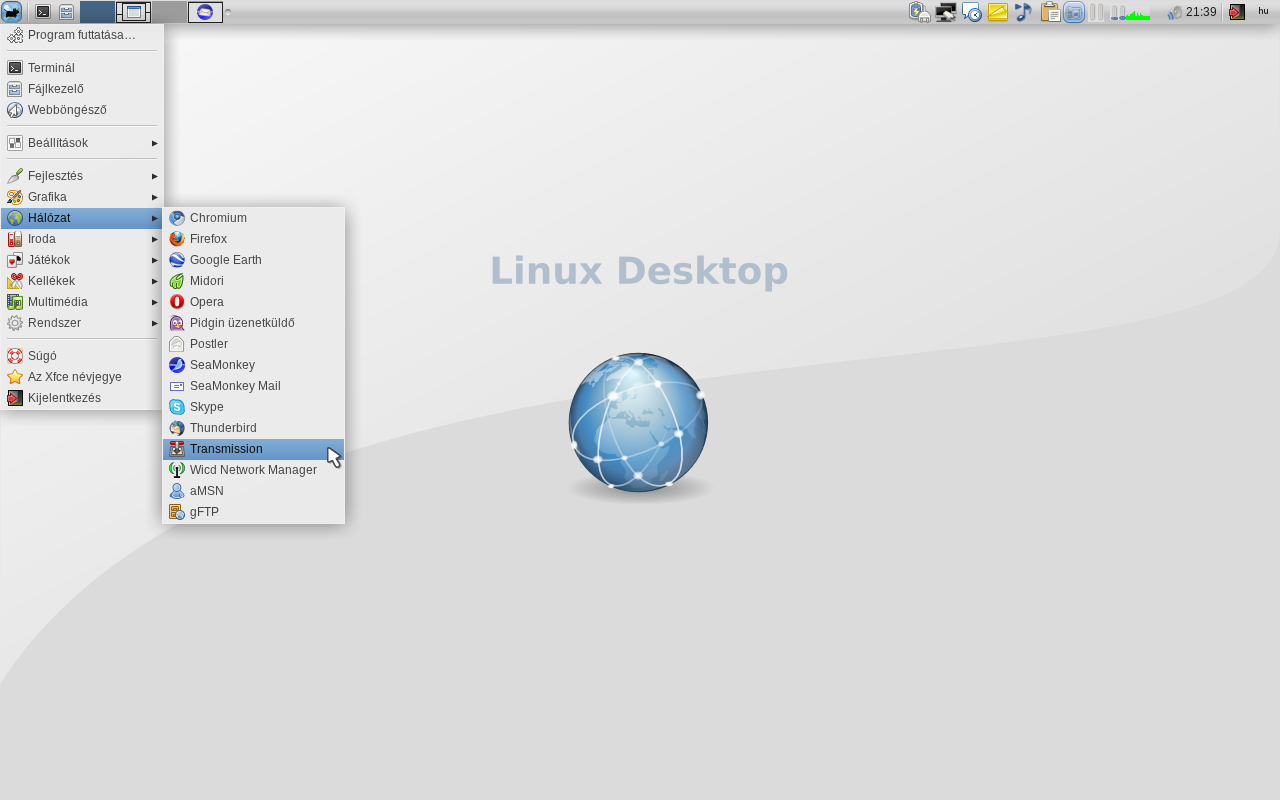Launch aMSN messenger
Viewport: 1280px width, 800px height.
(x=253, y=491)
